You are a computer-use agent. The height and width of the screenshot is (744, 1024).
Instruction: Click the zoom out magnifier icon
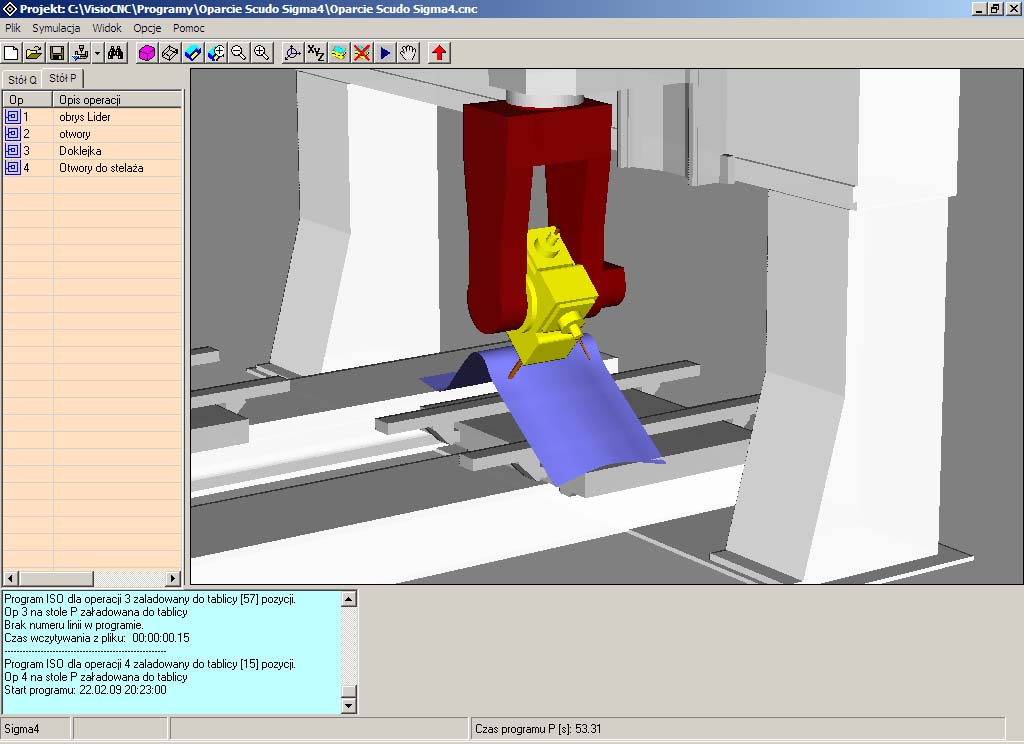tap(239, 52)
